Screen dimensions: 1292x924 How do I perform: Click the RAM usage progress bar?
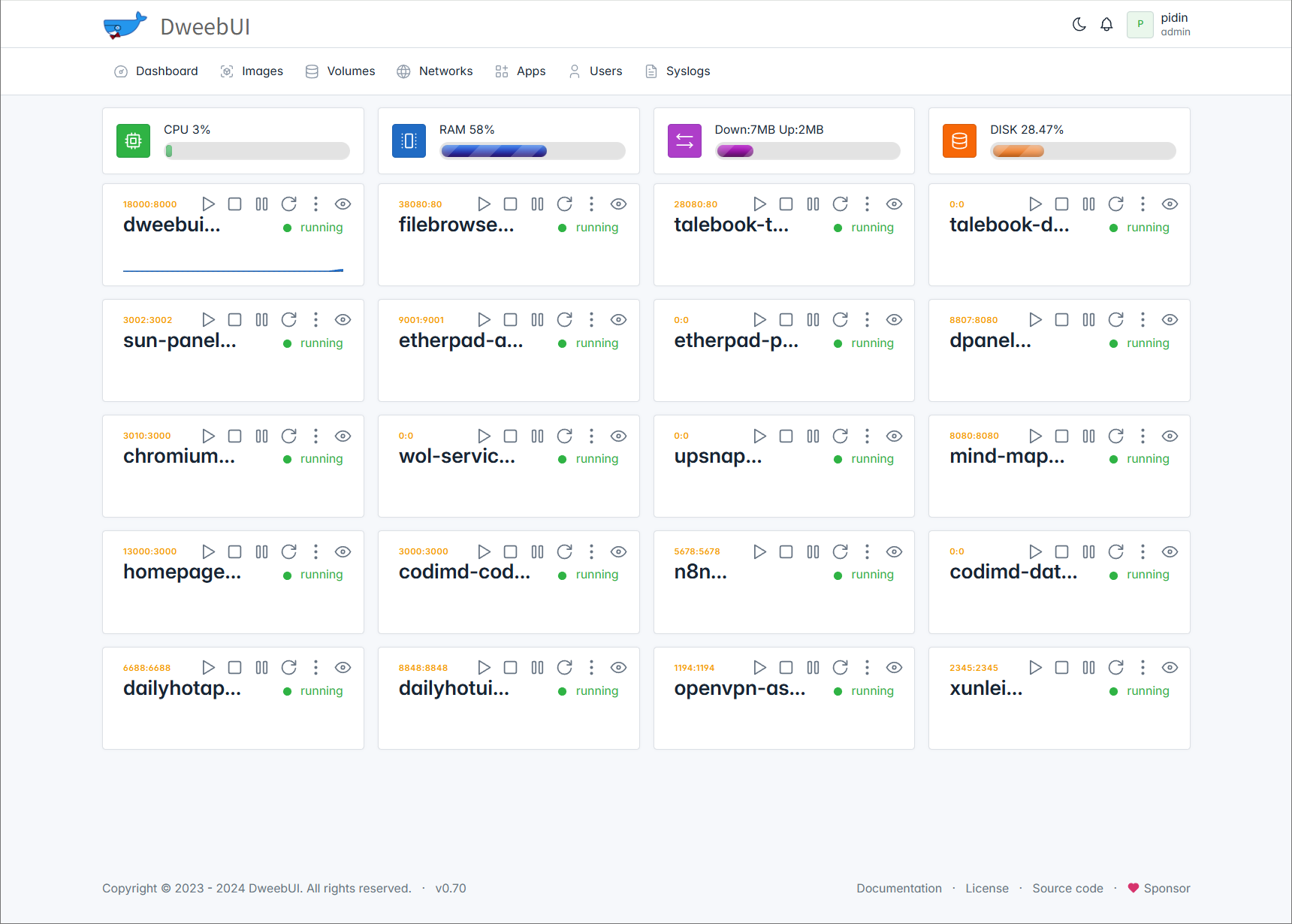tap(533, 151)
